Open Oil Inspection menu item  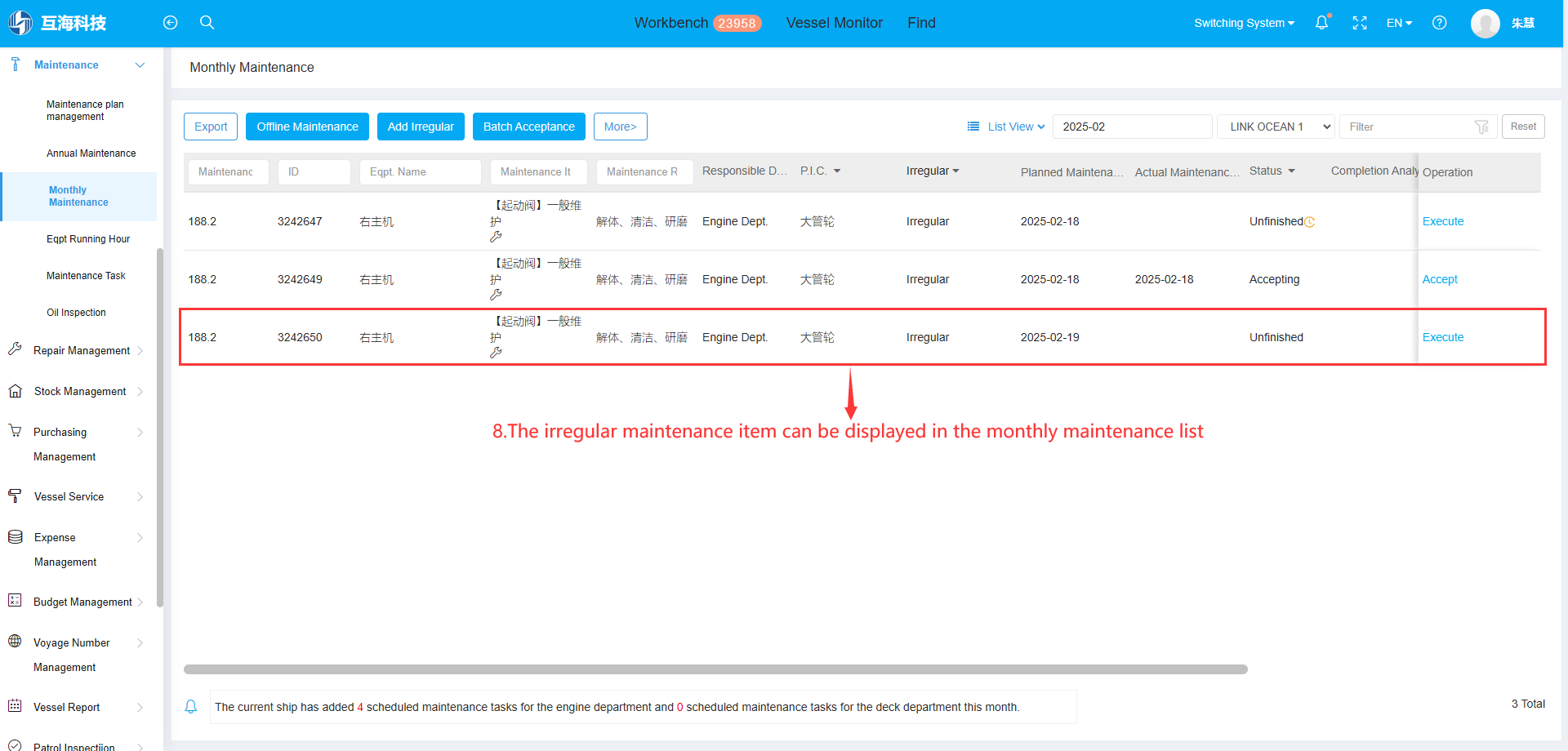(76, 313)
